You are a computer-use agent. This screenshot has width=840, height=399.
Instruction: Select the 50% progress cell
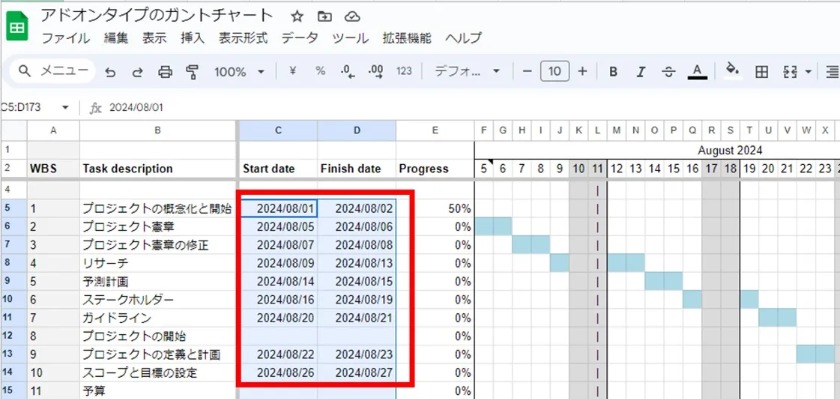[435, 209]
